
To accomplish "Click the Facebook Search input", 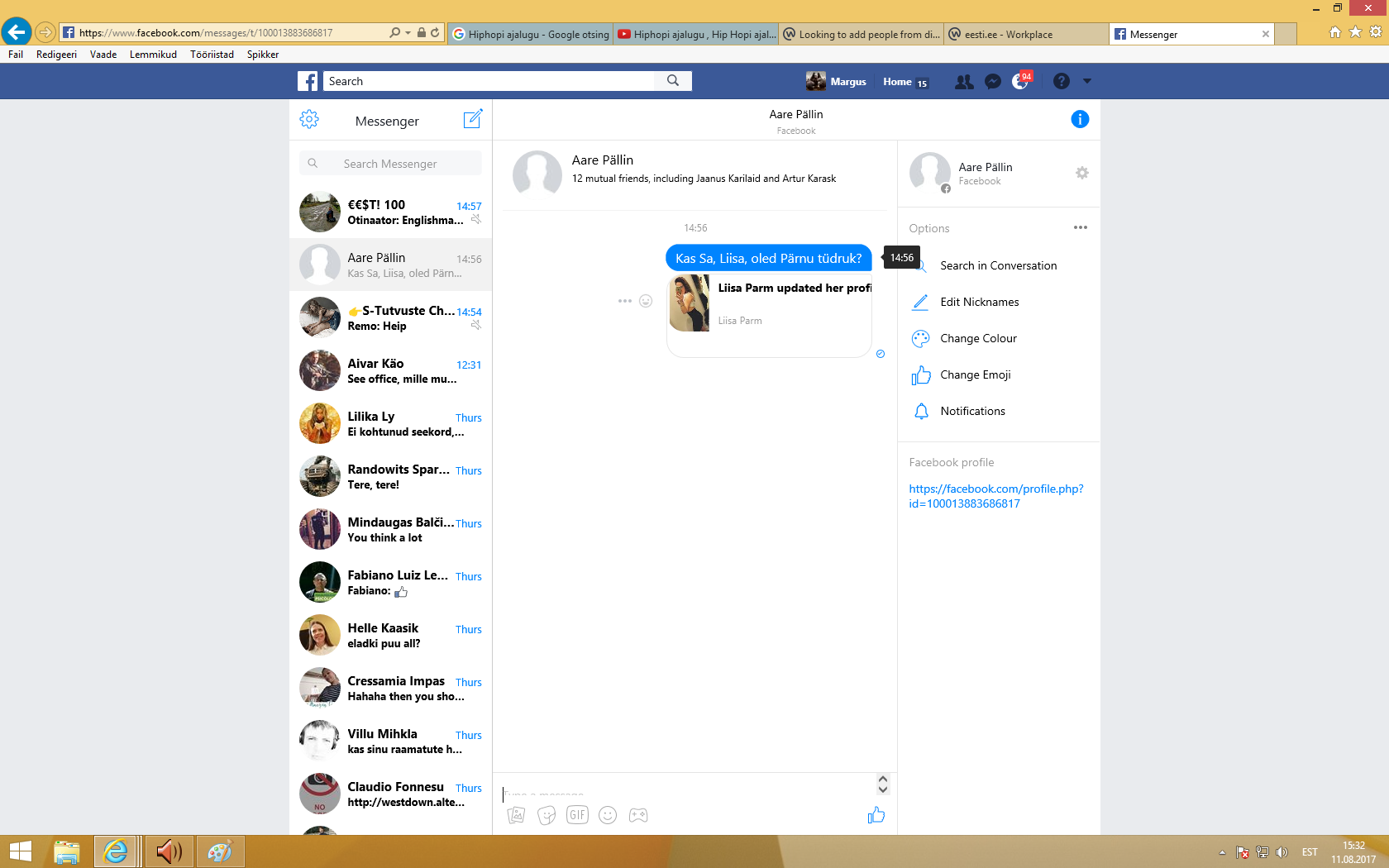I will pos(489,81).
